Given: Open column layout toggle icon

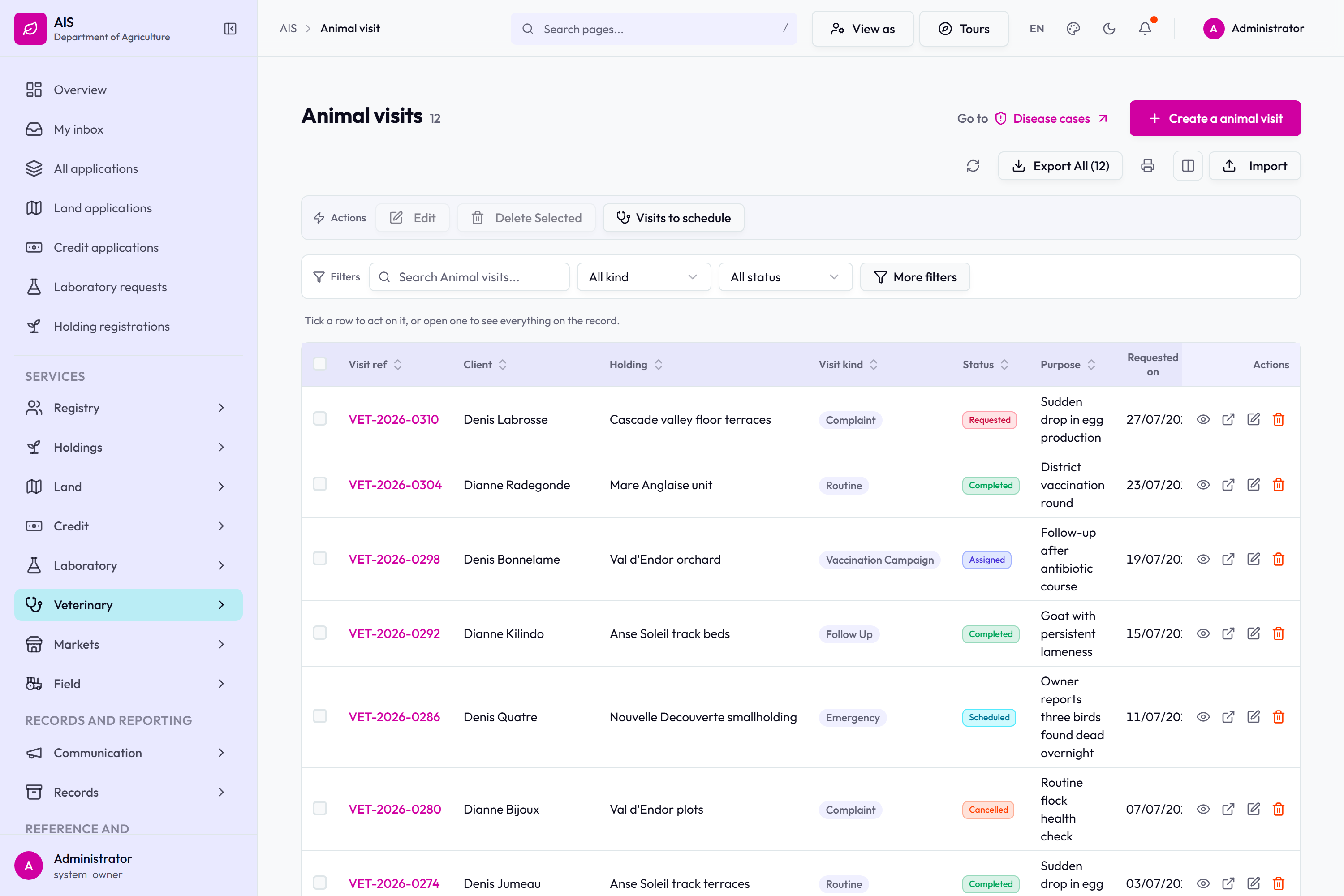Looking at the screenshot, I should click(1188, 166).
